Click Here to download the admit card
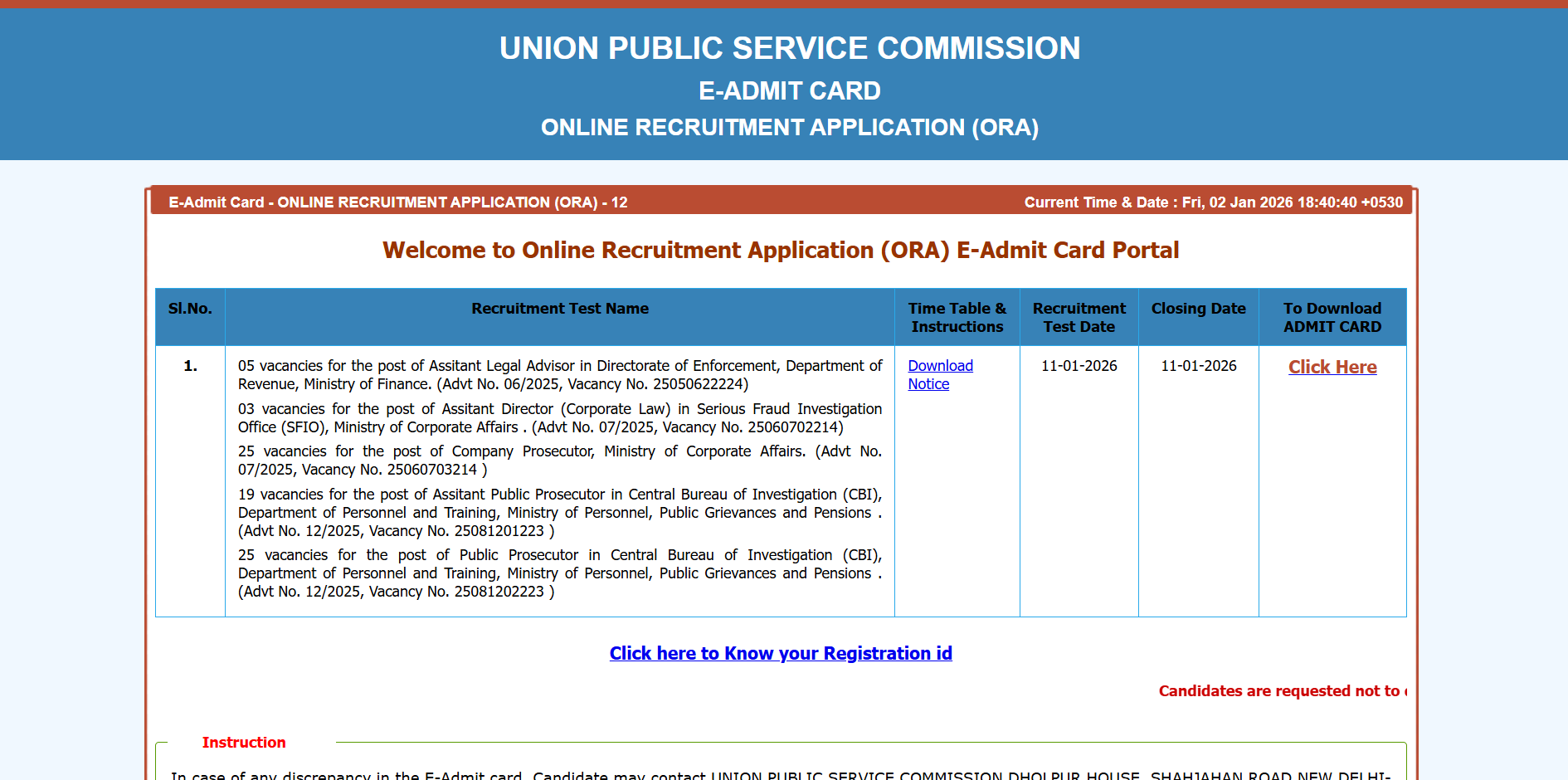 click(1332, 367)
